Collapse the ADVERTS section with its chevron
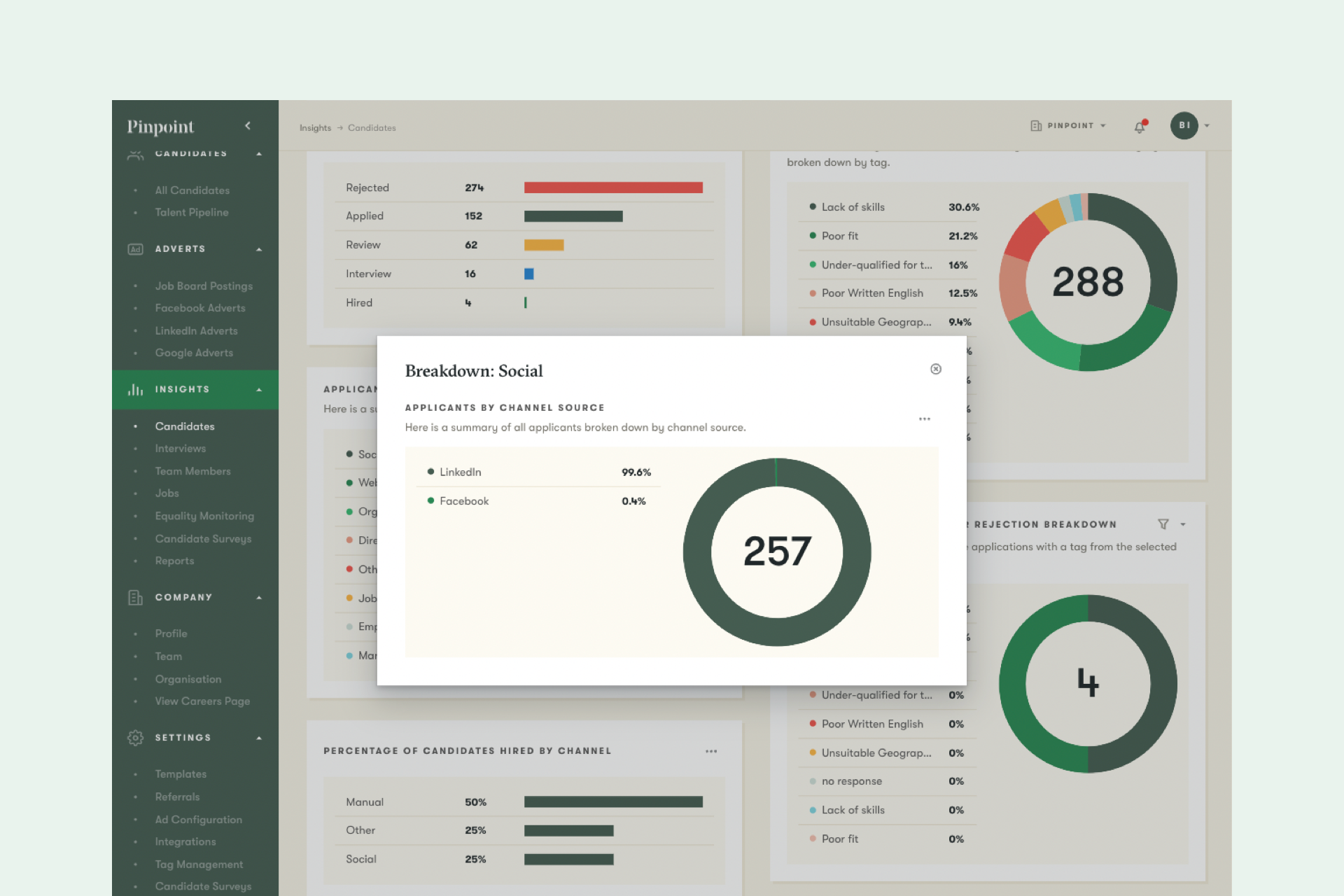1344x896 pixels. [260, 248]
